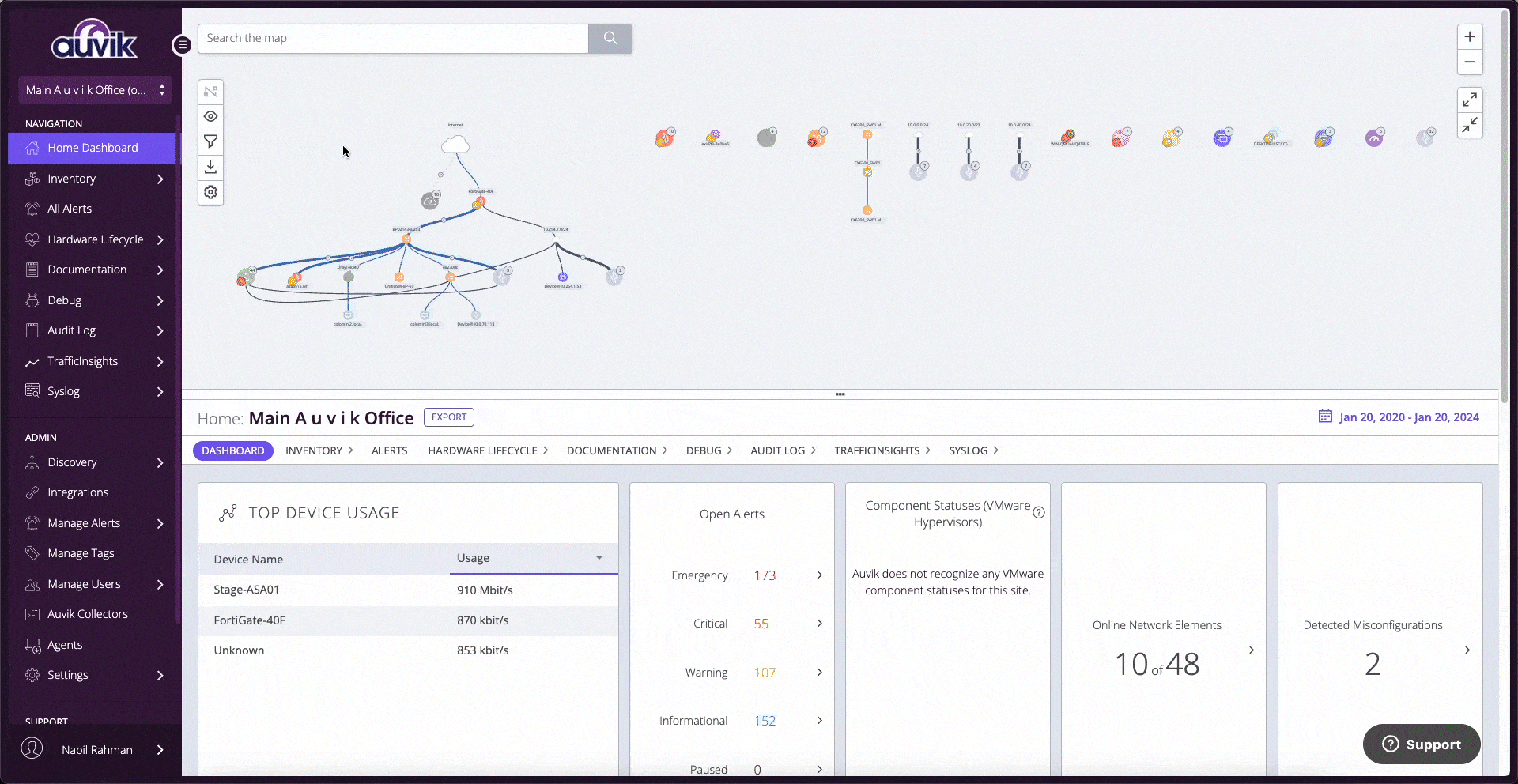Expand the Documentation sidebar menu

(x=160, y=269)
